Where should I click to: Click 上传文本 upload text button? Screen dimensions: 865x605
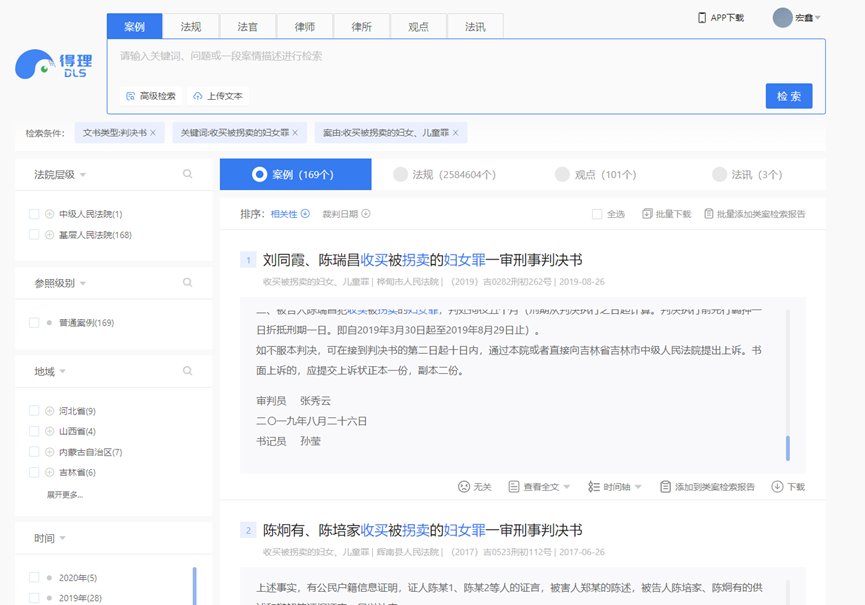217,96
